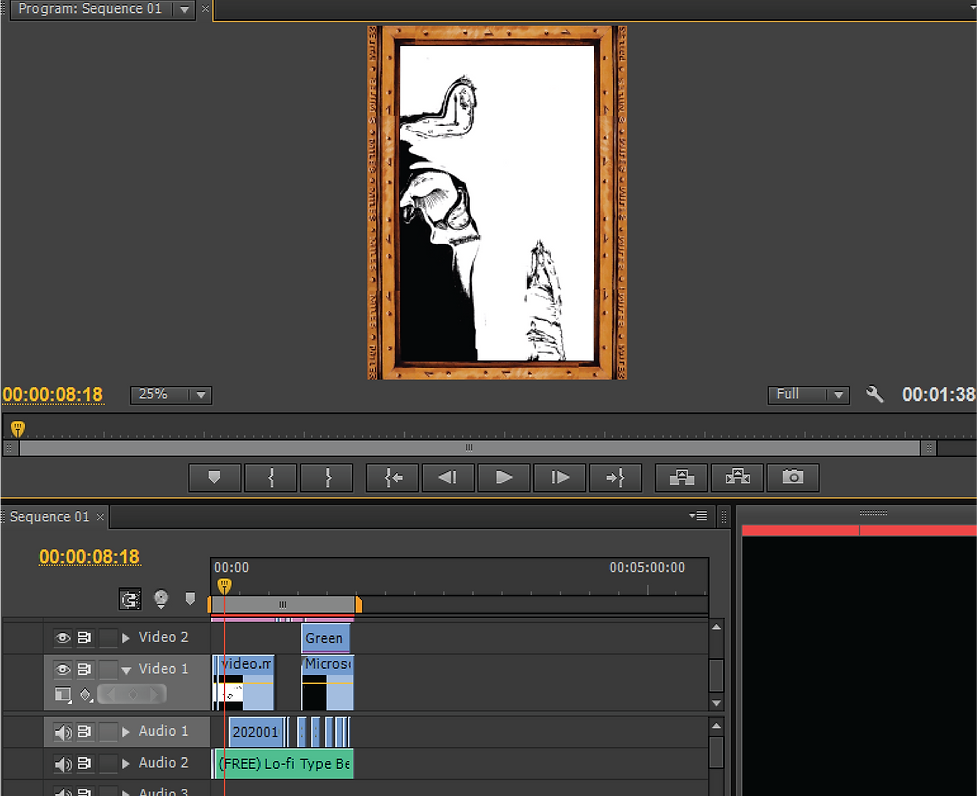
Task: Open the Full playback resolution dropdown
Action: tap(808, 395)
